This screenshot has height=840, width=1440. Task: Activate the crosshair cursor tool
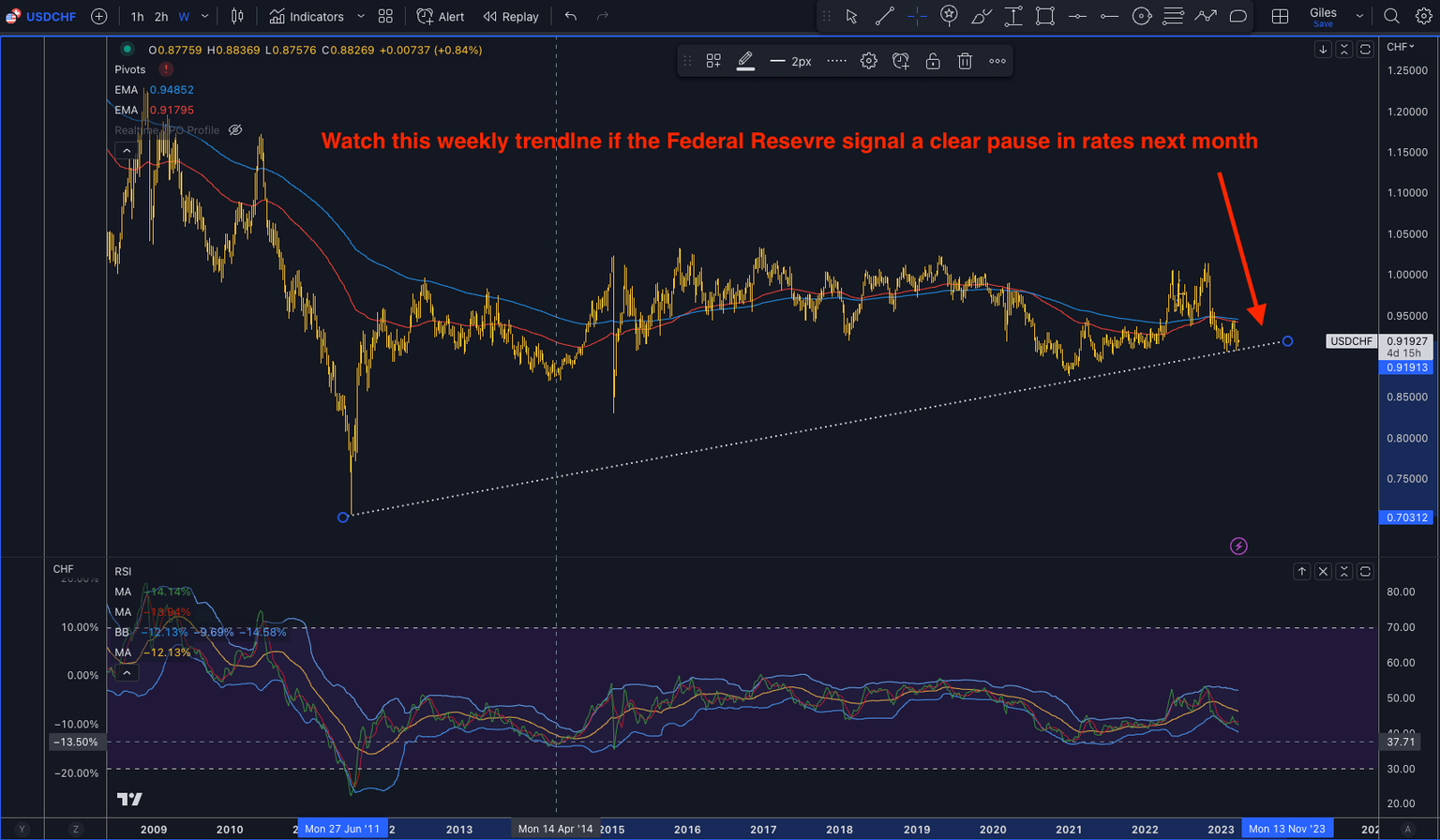tap(915, 16)
